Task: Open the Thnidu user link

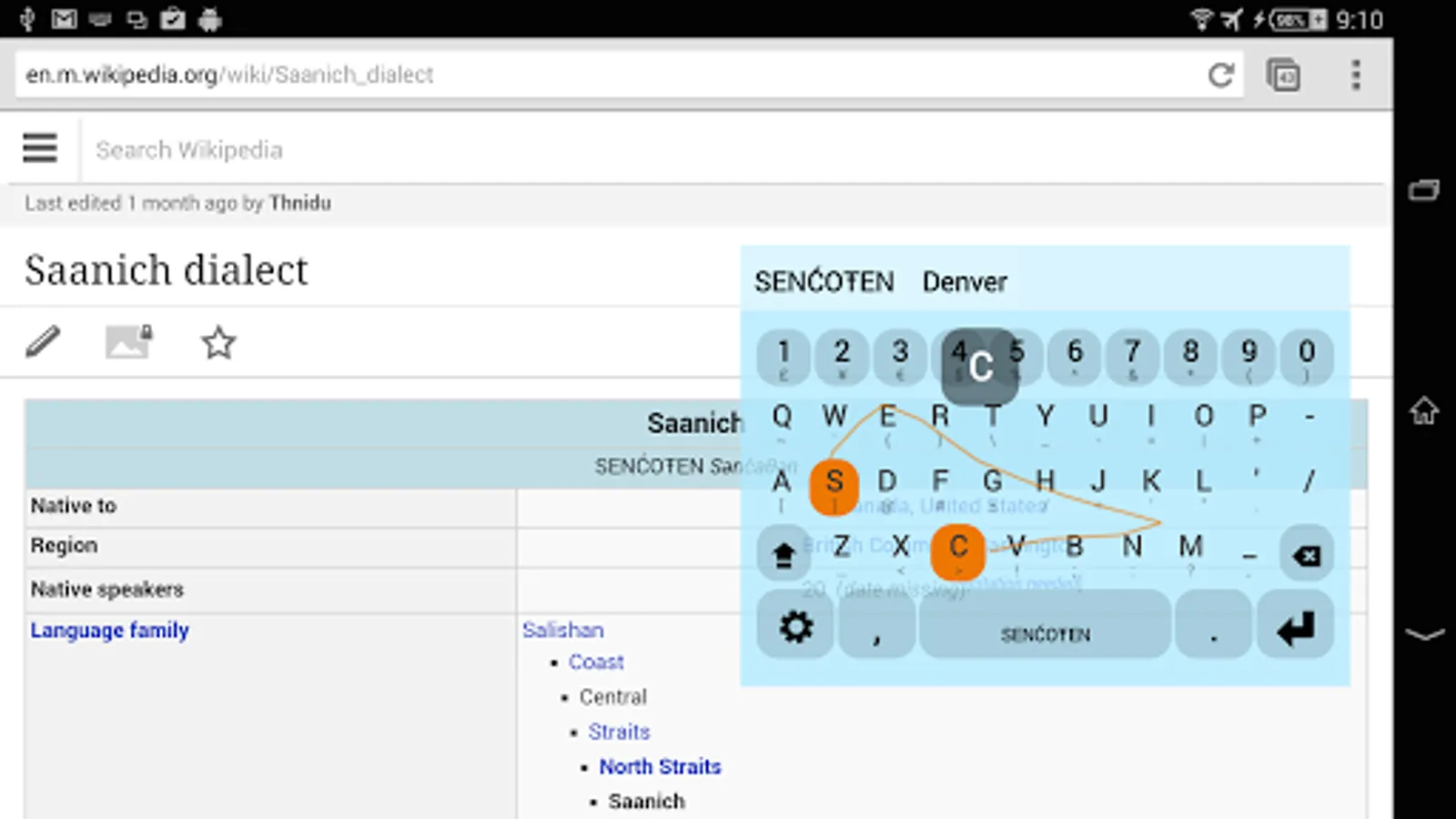Action: tap(299, 203)
